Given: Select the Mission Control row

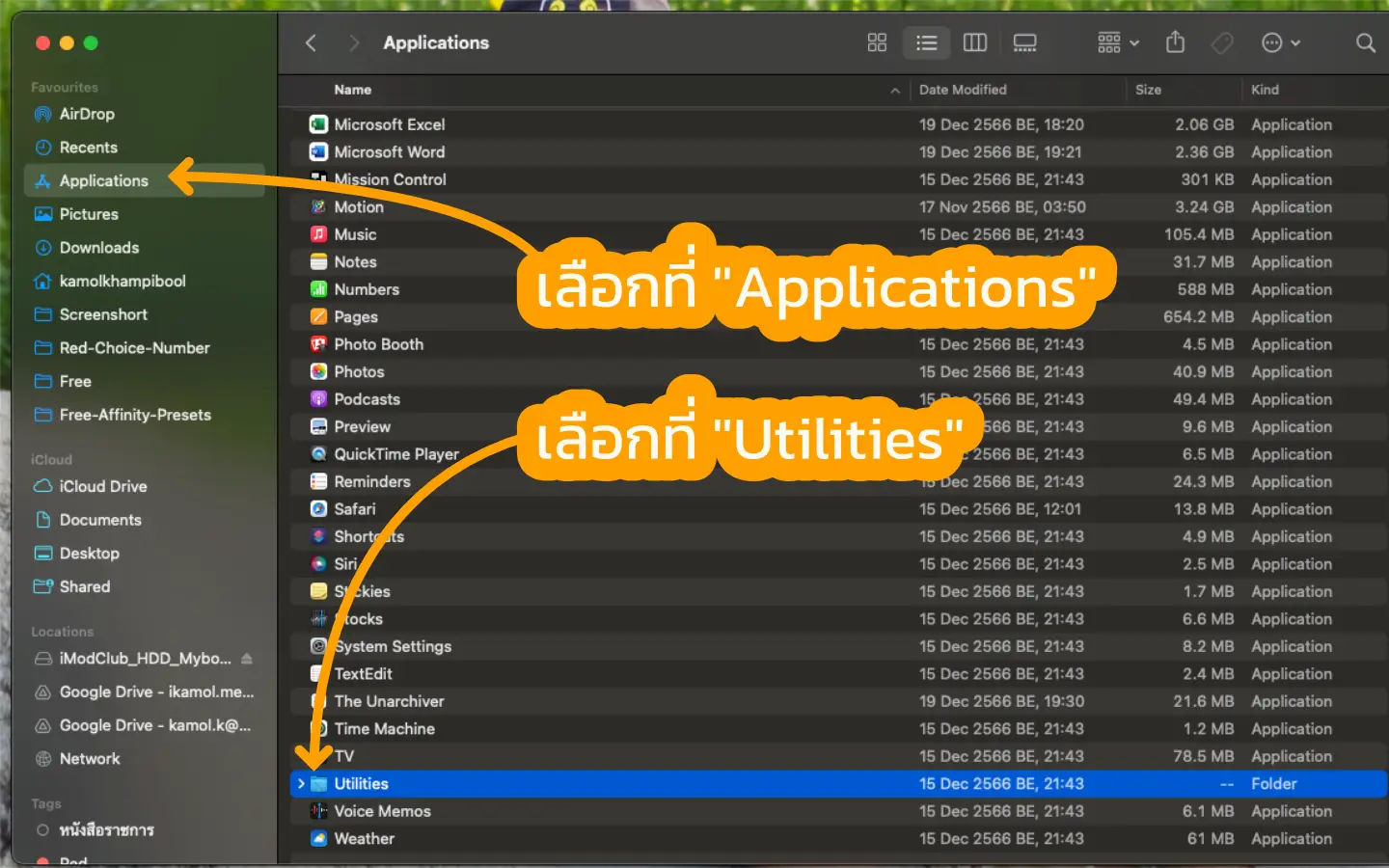Looking at the screenshot, I should tap(838, 179).
